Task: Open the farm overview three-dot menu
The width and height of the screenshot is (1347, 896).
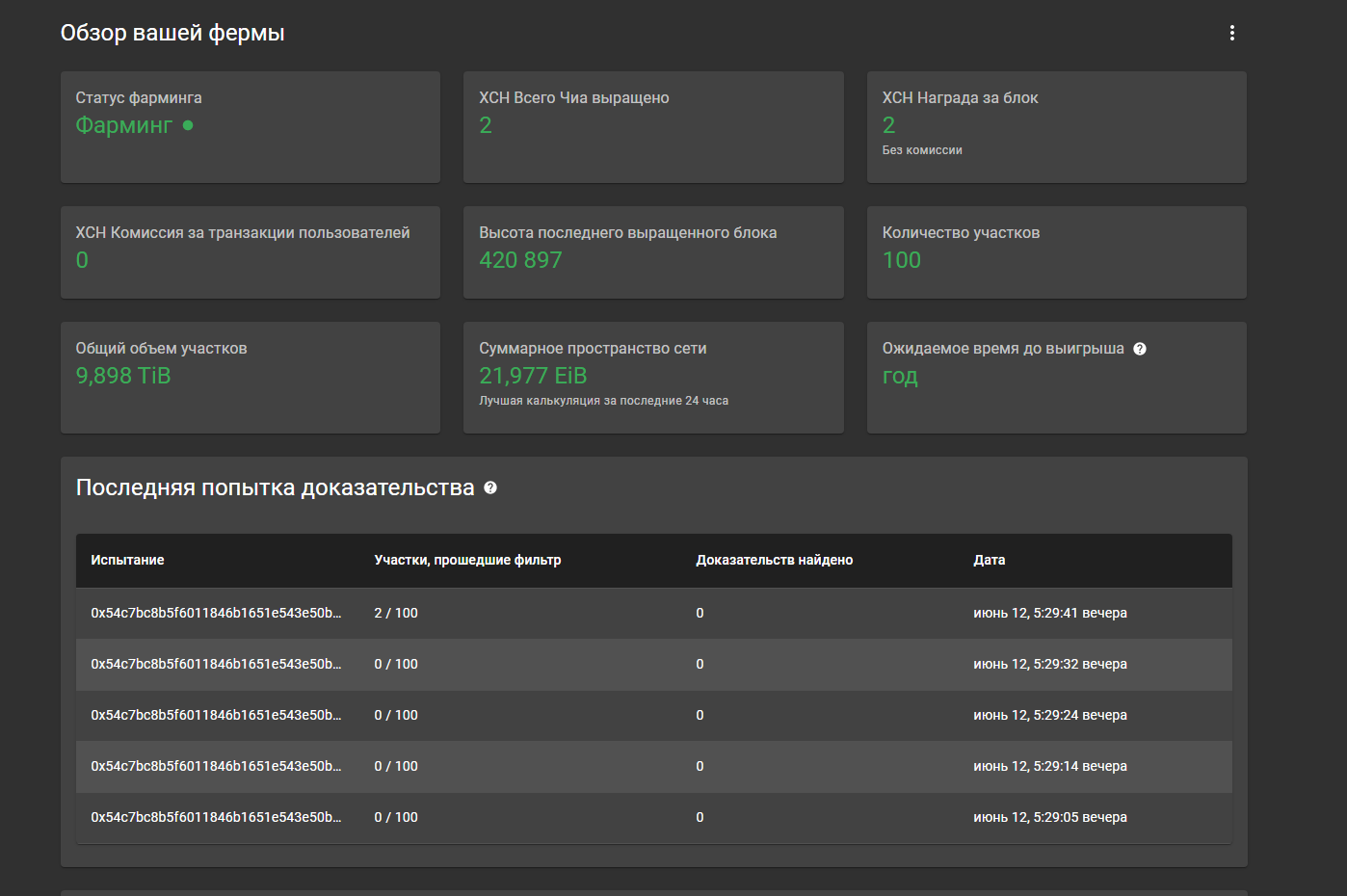Action: 1231,33
